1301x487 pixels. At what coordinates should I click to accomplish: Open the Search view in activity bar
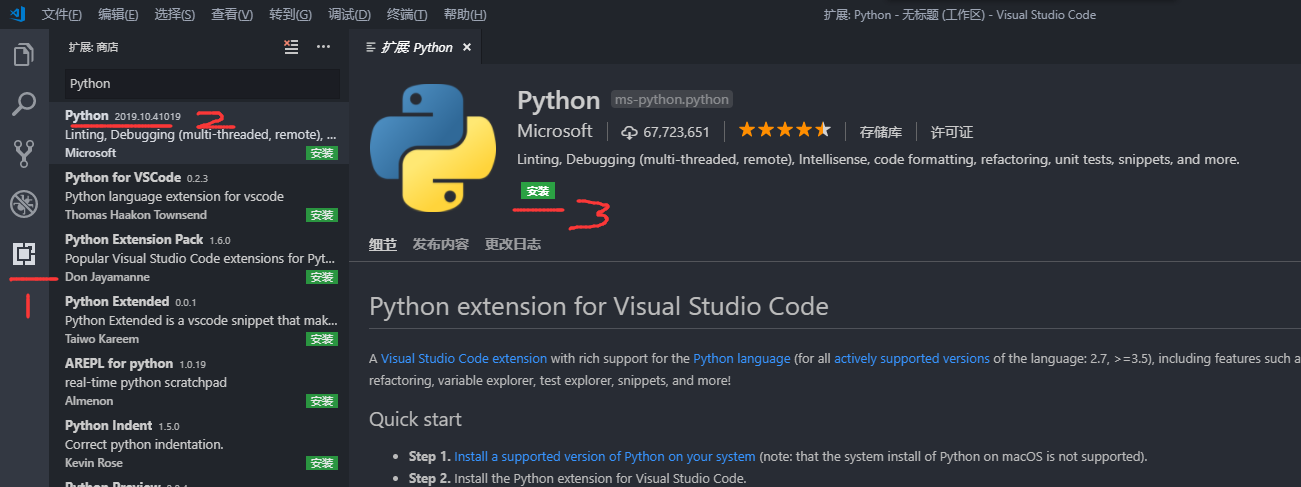23,104
